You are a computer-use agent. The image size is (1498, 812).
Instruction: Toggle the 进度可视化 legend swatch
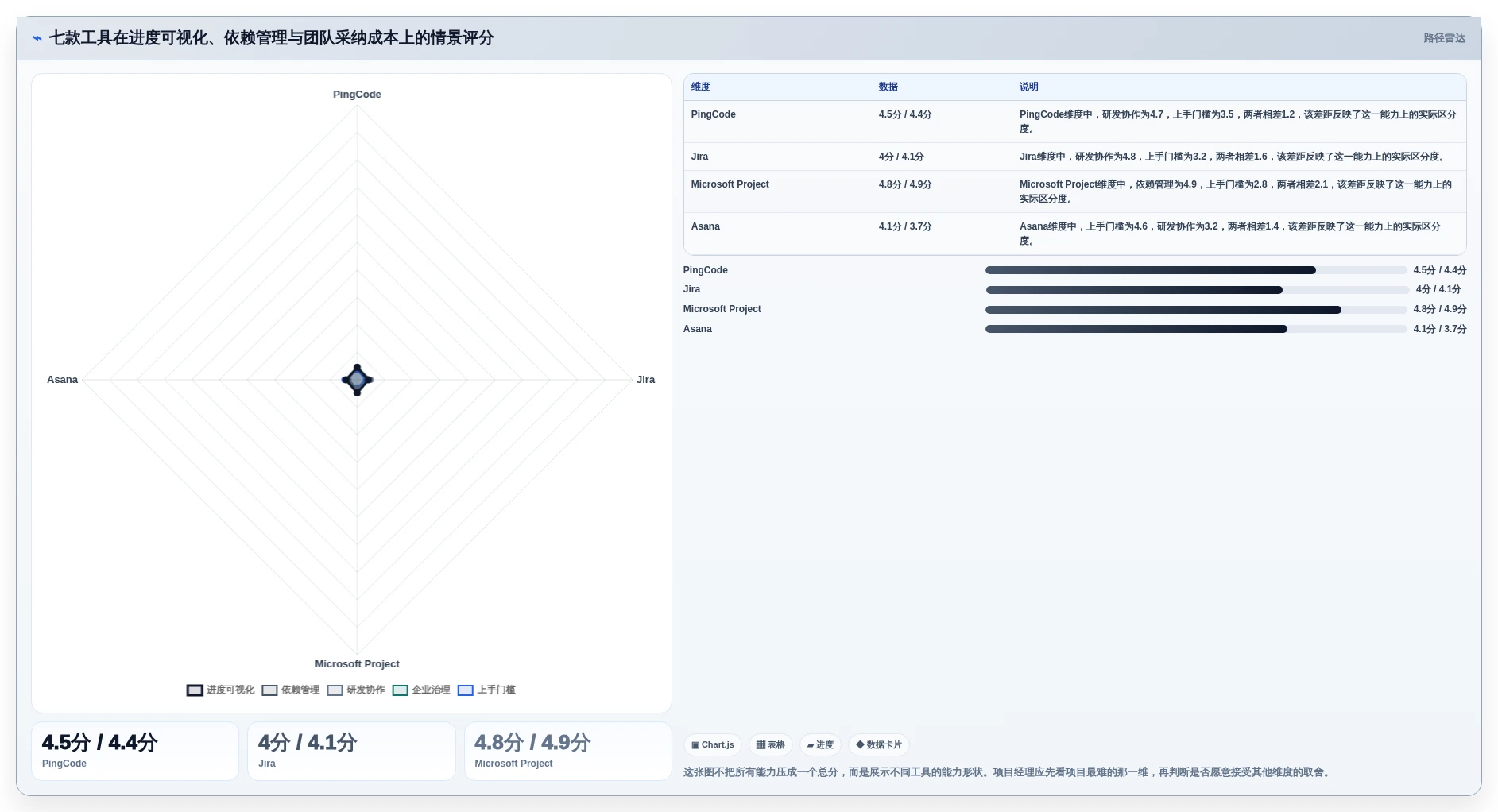(x=195, y=690)
